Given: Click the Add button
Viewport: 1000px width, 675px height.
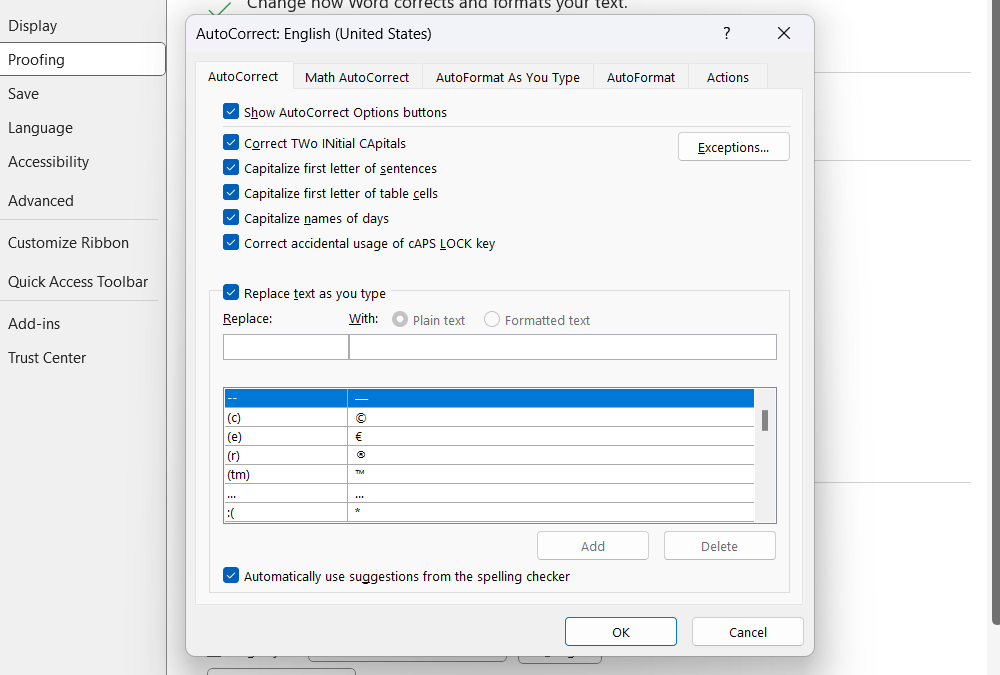Looking at the screenshot, I should tap(592, 546).
